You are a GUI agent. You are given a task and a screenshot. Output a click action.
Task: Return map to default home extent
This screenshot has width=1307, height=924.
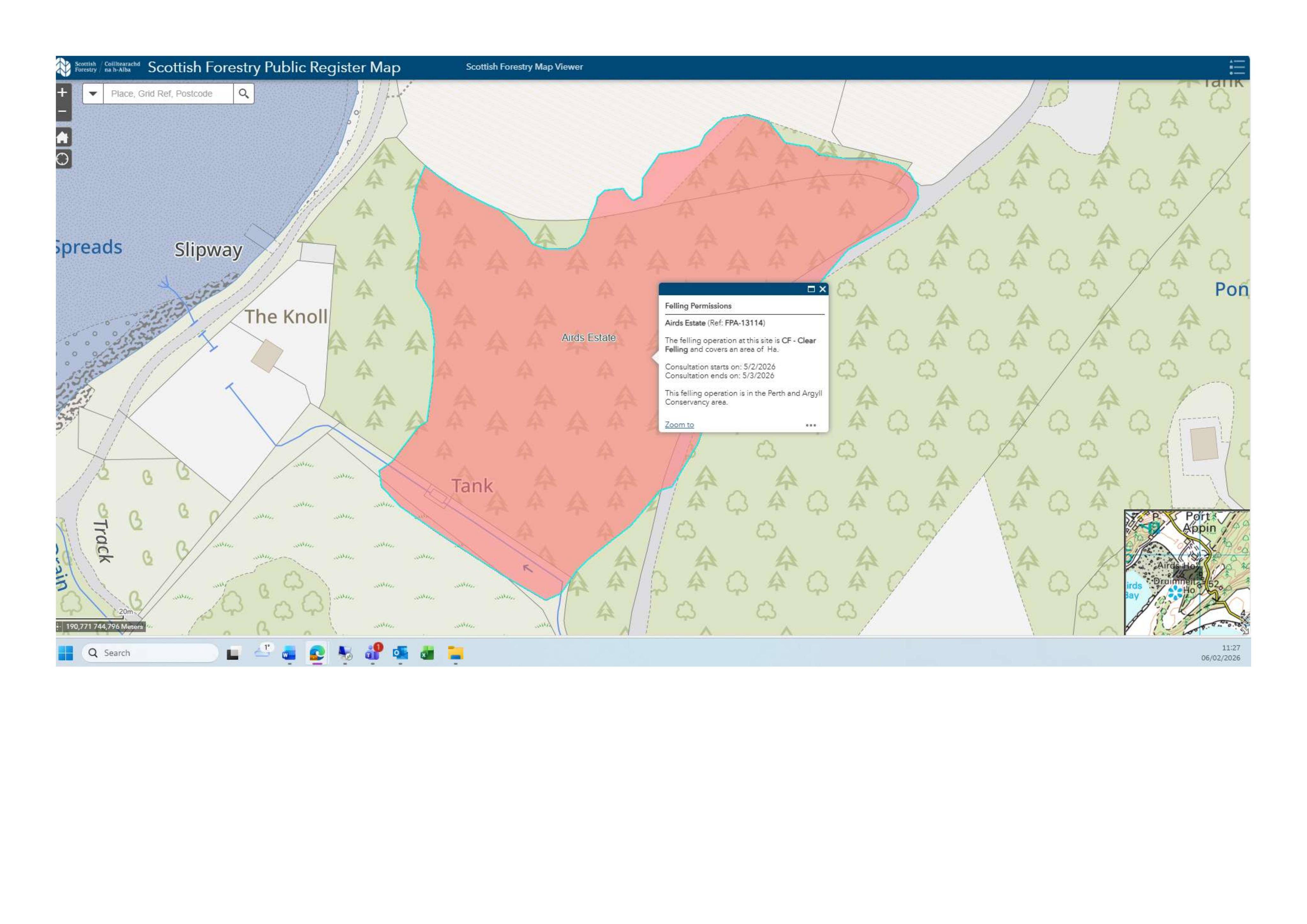[x=63, y=137]
